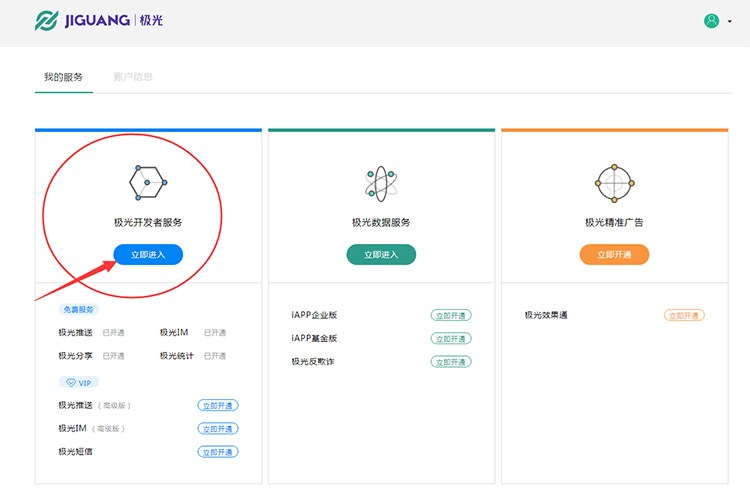This screenshot has width=750, height=494.
Task: Enter 极光开发者服务 with blue 立即进入 button
Action: click(148, 254)
